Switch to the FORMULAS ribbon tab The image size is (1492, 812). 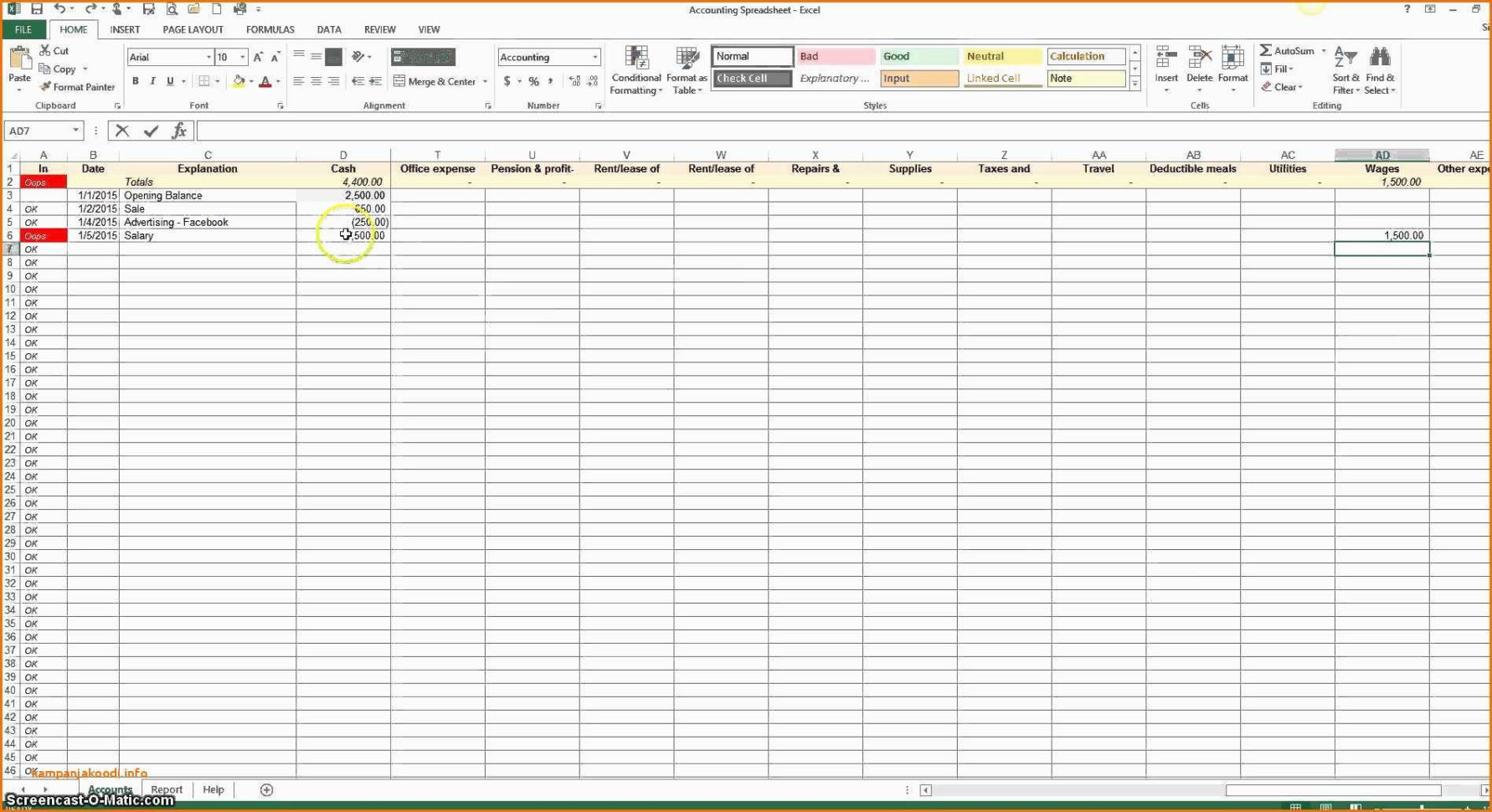[x=270, y=29]
